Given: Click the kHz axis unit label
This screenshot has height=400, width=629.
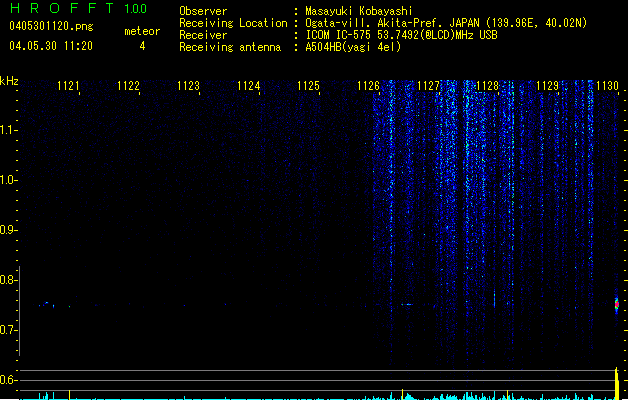Looking at the screenshot, I should (x=9, y=81).
